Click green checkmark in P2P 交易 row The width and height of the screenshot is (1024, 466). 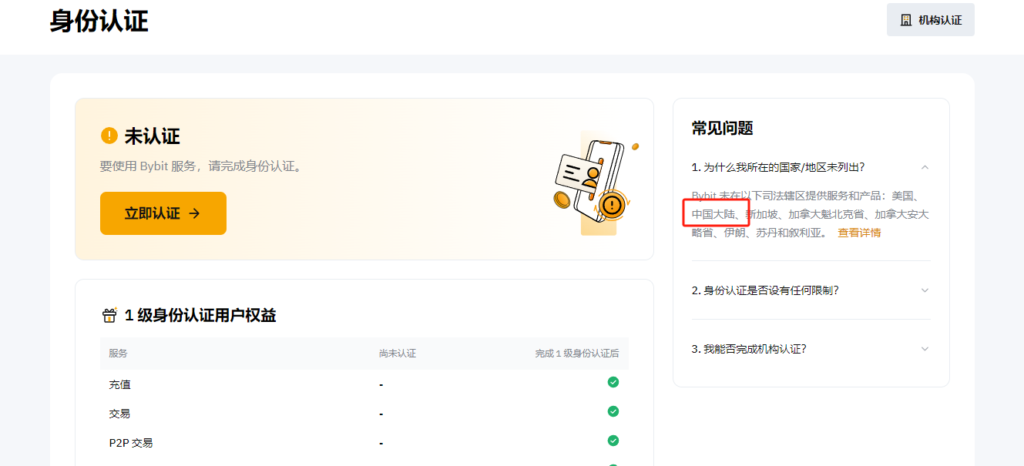pyautogui.click(x=613, y=441)
